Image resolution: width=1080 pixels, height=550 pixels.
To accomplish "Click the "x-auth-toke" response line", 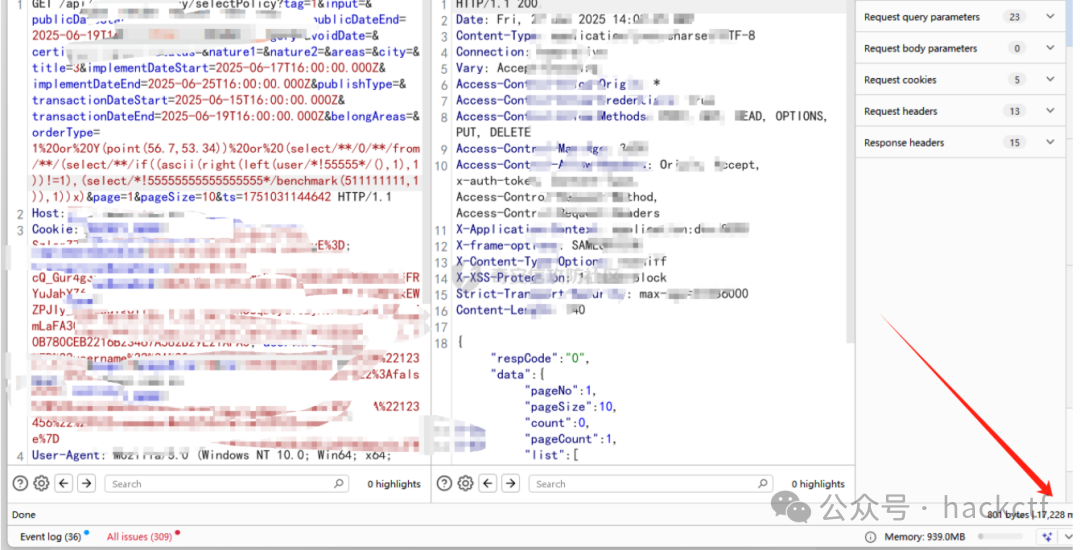I will (x=547, y=181).
